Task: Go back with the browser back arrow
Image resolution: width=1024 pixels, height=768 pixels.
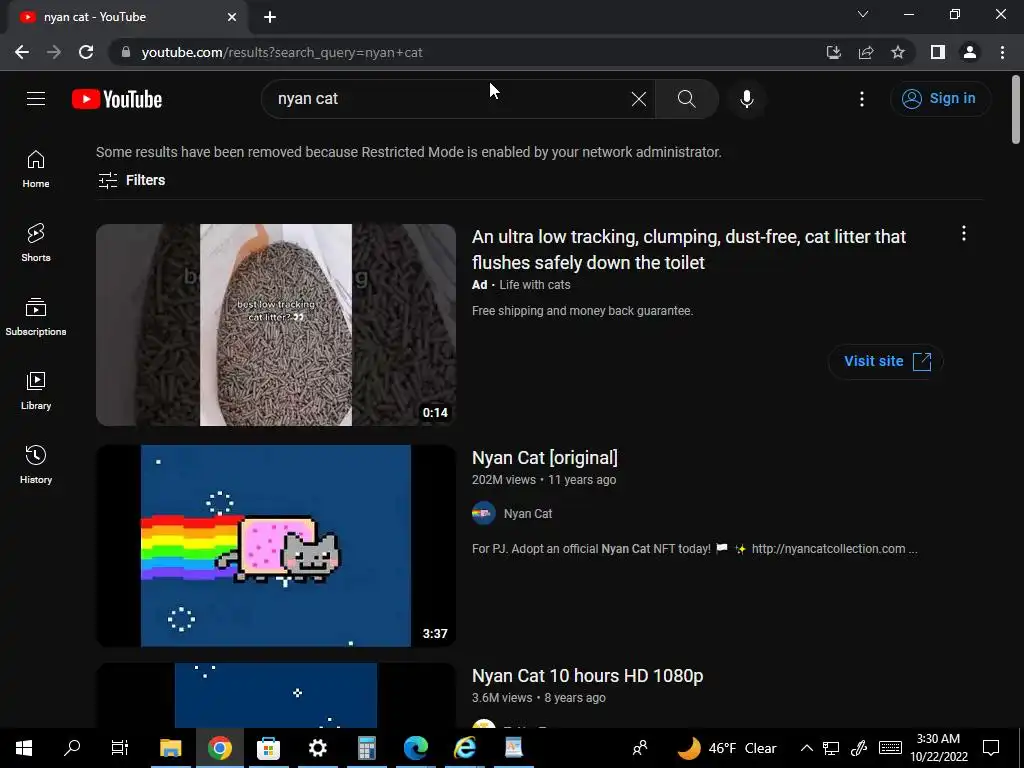Action: pyautogui.click(x=22, y=52)
